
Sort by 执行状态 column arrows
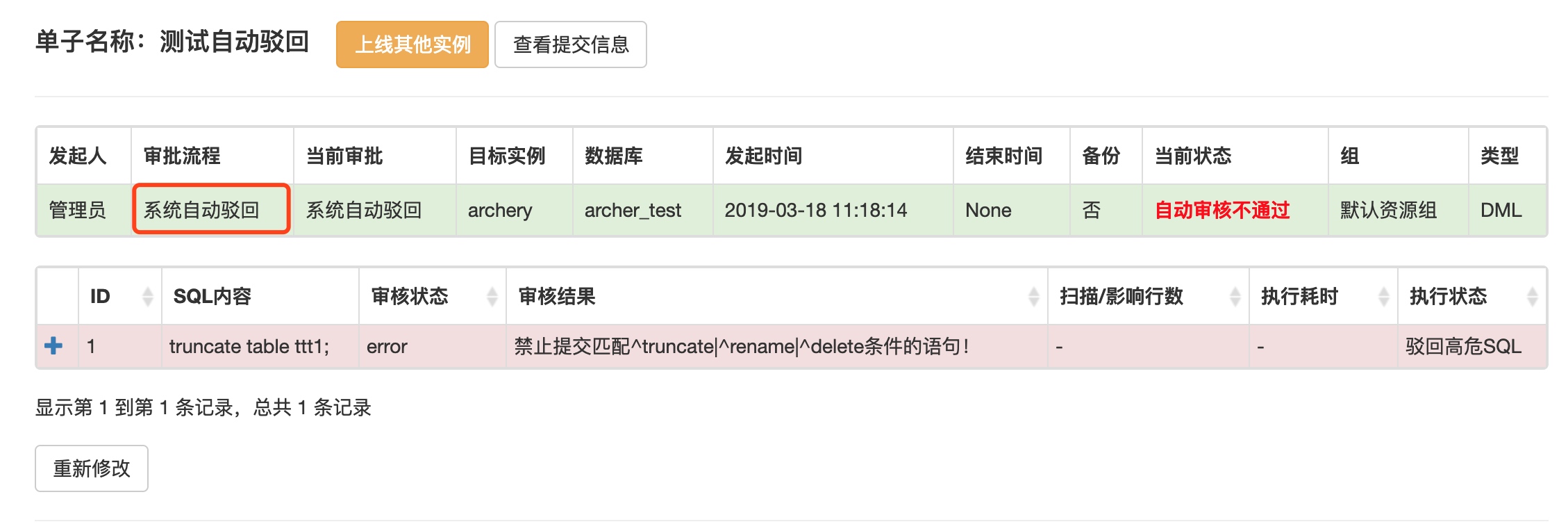[1532, 297]
